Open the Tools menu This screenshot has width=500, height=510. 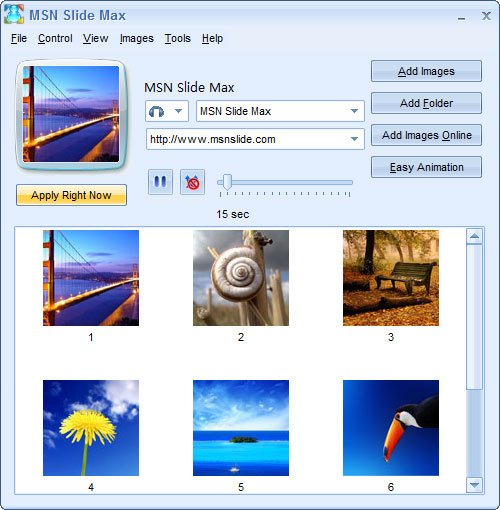[x=178, y=38]
